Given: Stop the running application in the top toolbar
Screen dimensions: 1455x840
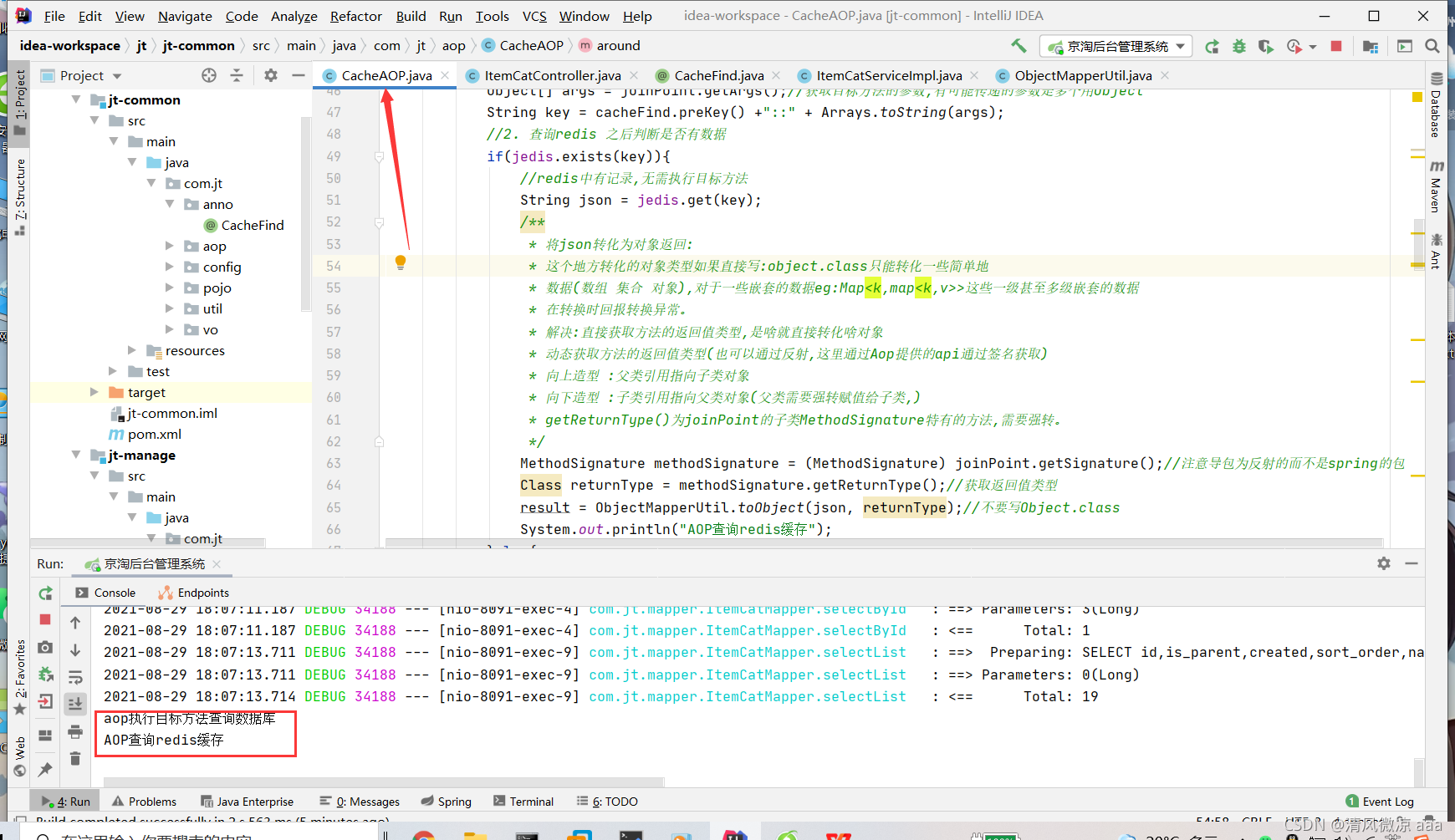Looking at the screenshot, I should (x=1336, y=47).
